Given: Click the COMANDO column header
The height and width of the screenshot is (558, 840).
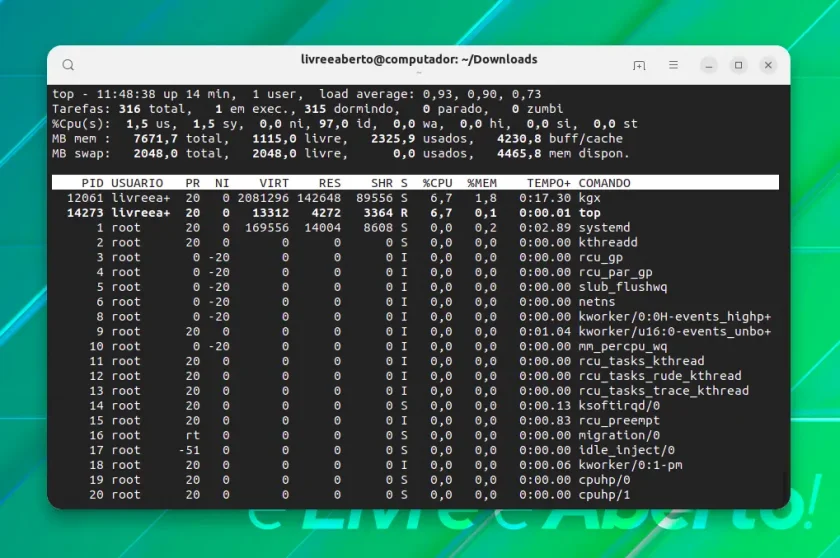Looking at the screenshot, I should pyautogui.click(x=604, y=183).
